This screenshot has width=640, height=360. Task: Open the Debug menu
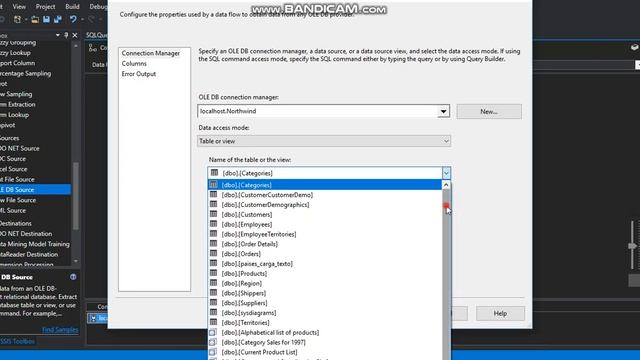click(x=98, y=7)
